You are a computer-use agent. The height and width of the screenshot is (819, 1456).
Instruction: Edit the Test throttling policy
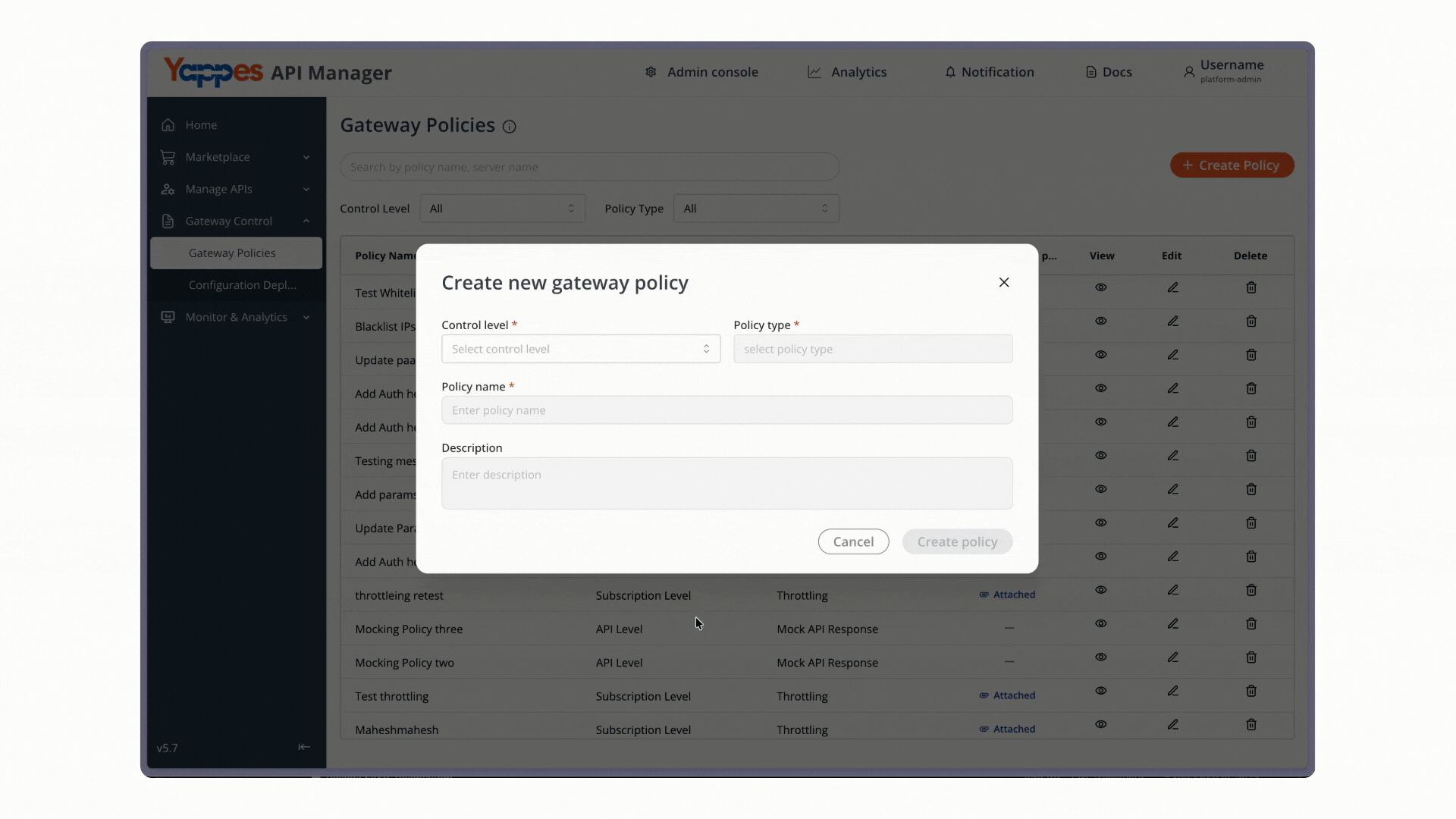point(1172,691)
